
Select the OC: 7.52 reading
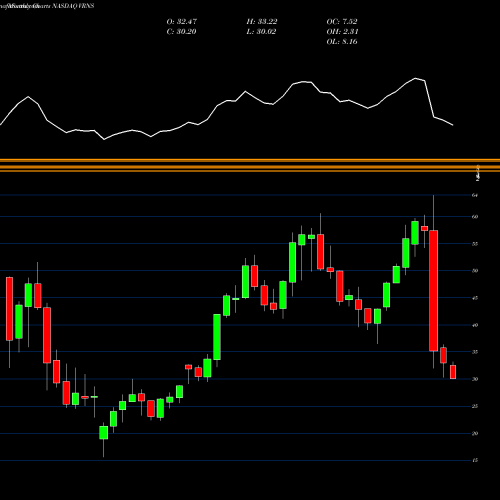pos(342,22)
